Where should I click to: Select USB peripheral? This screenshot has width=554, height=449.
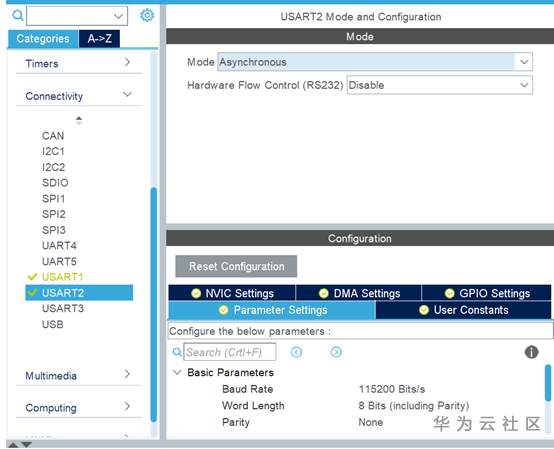(x=53, y=324)
